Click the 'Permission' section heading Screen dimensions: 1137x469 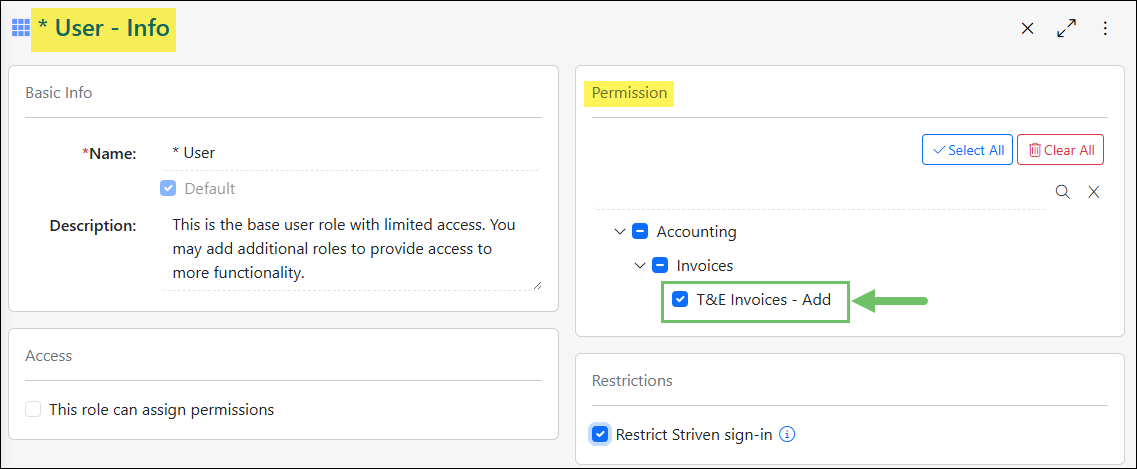pos(629,93)
